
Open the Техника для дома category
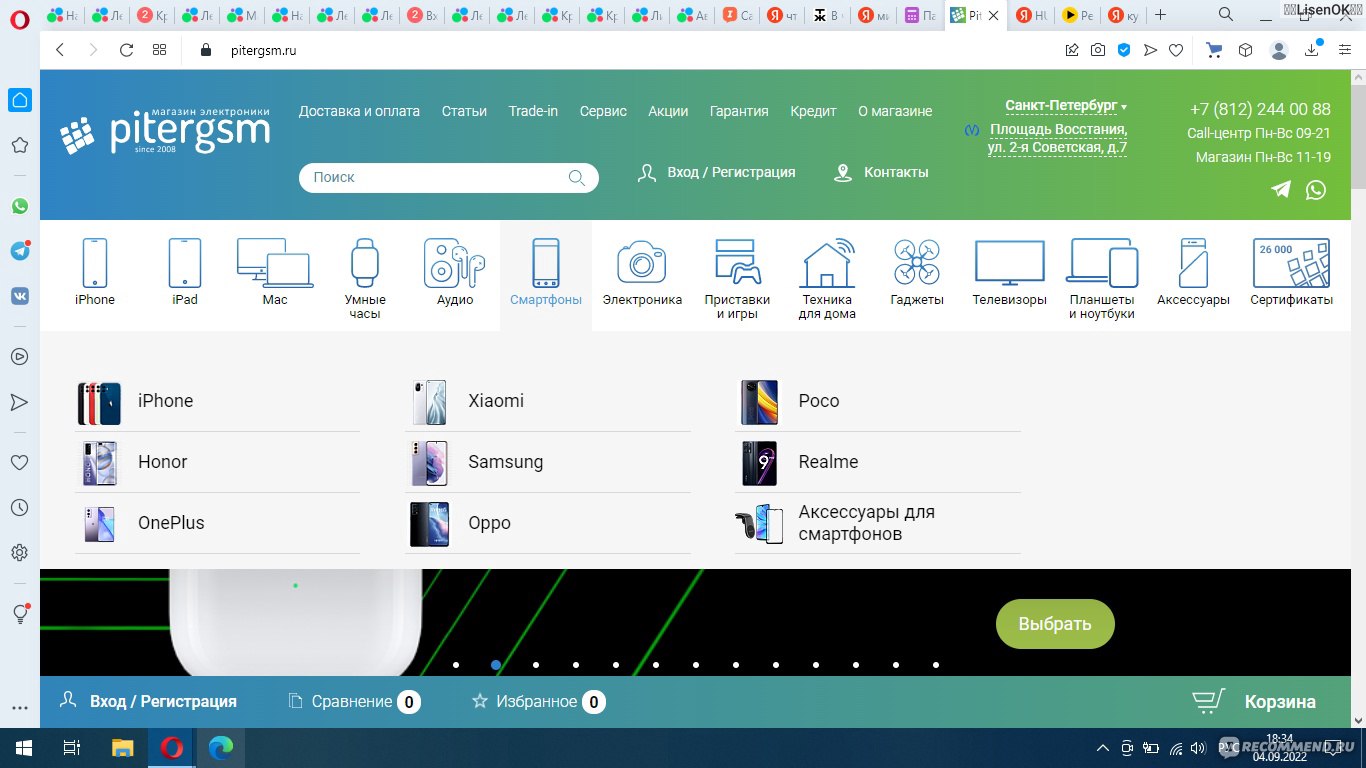tap(827, 278)
